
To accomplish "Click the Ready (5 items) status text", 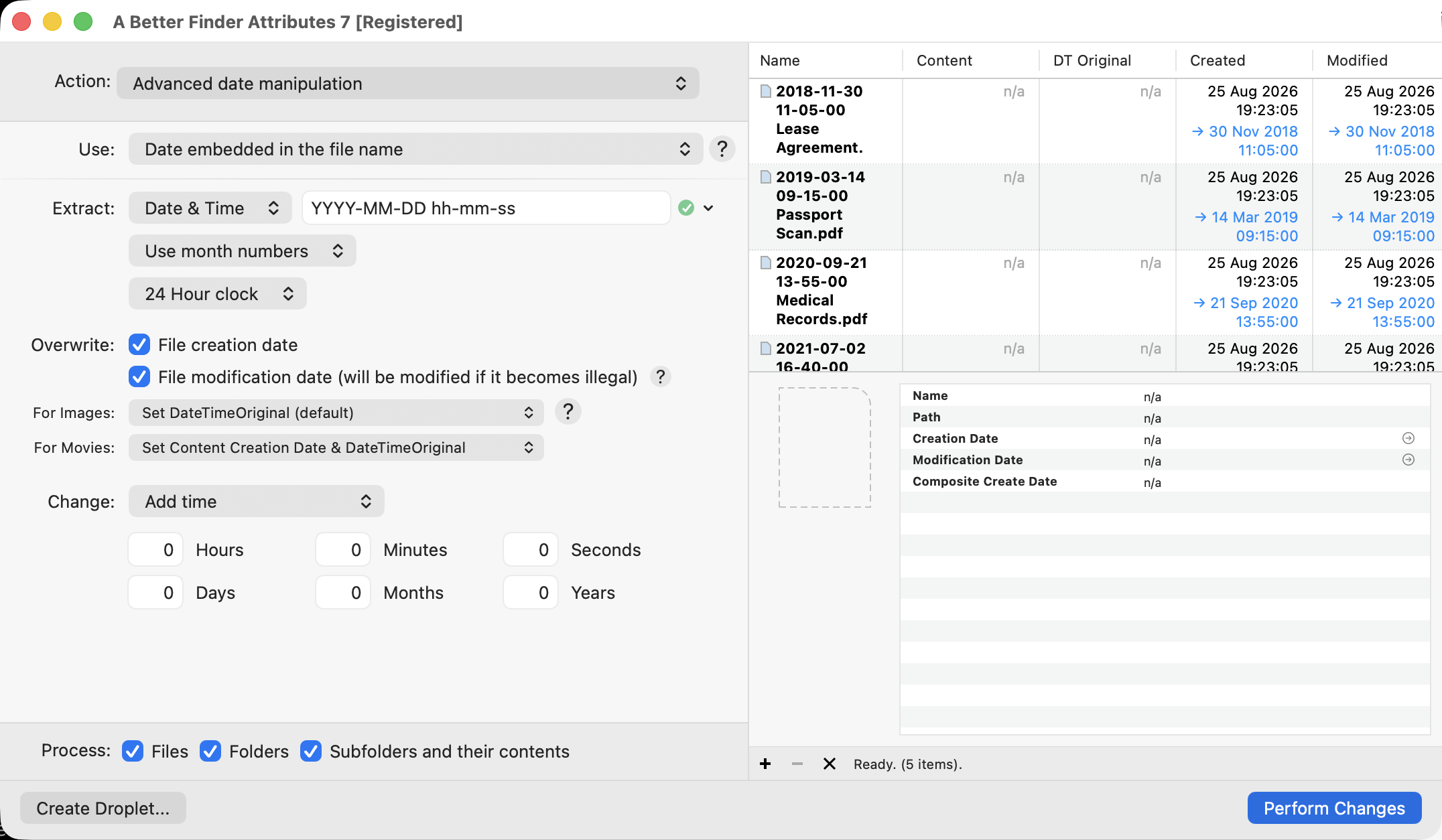I will coord(908,764).
